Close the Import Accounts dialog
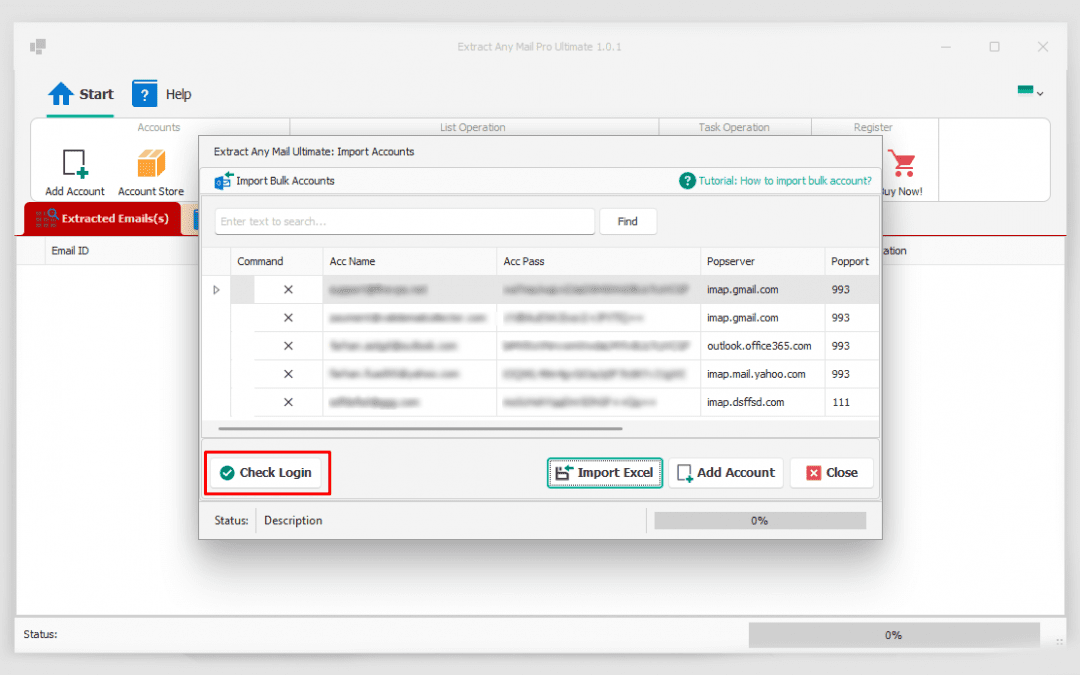 point(831,472)
